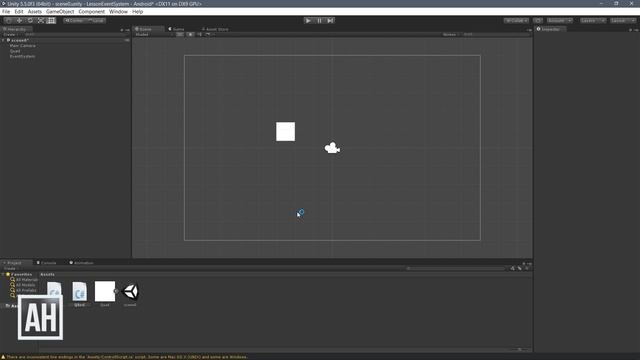
Task: Open the Shaded draw mode dropdown
Action: pos(153,35)
